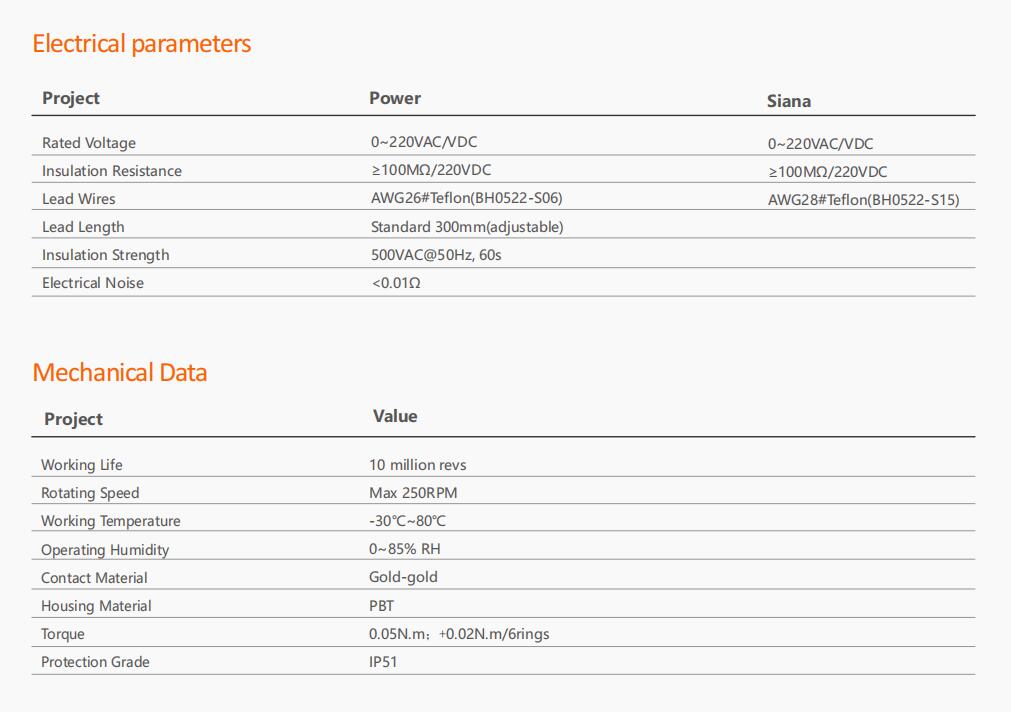Select the Power column header
Viewport: 1011px width, 712px height.
point(395,98)
